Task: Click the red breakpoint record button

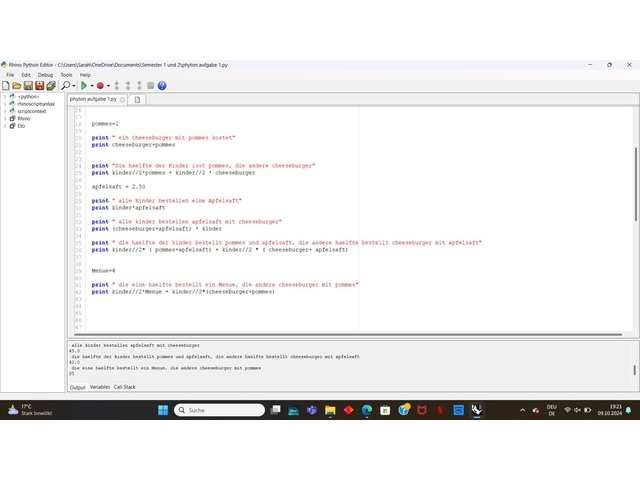Action: click(100, 86)
